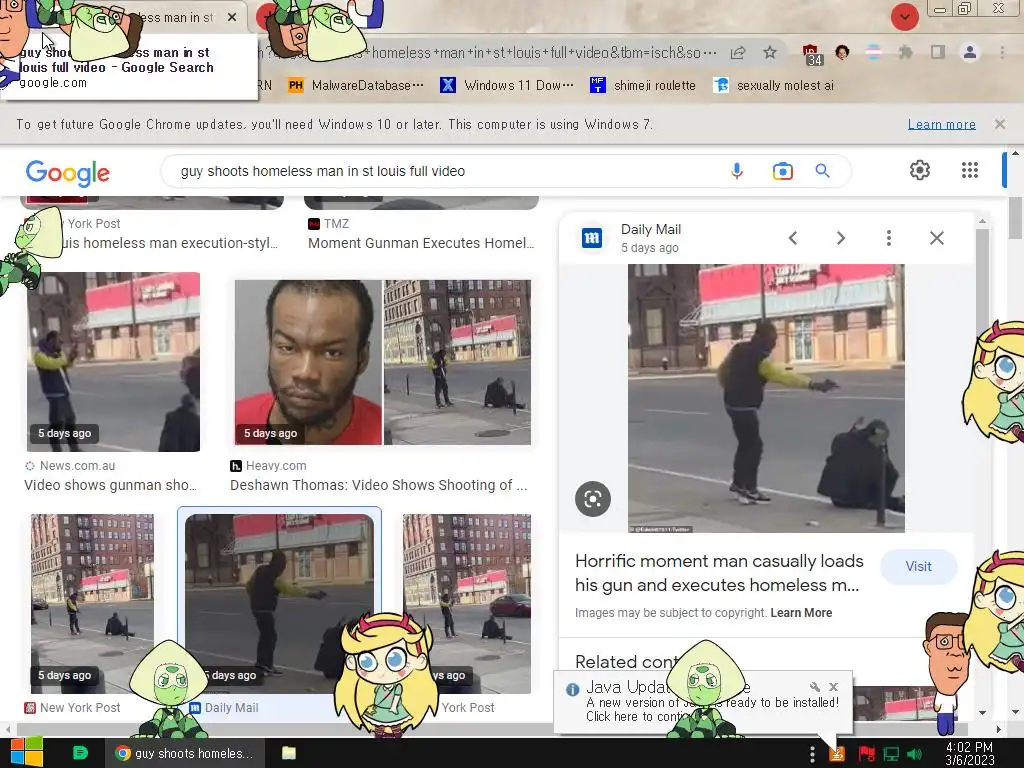Share this page from address bar
The image size is (1024, 768).
point(738,53)
